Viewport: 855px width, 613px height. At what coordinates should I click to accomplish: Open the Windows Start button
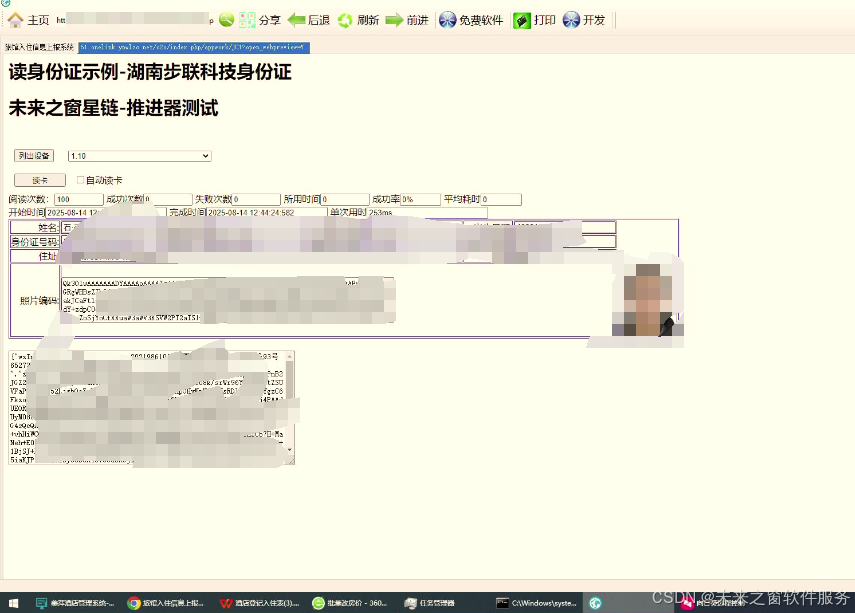[x=14, y=603]
